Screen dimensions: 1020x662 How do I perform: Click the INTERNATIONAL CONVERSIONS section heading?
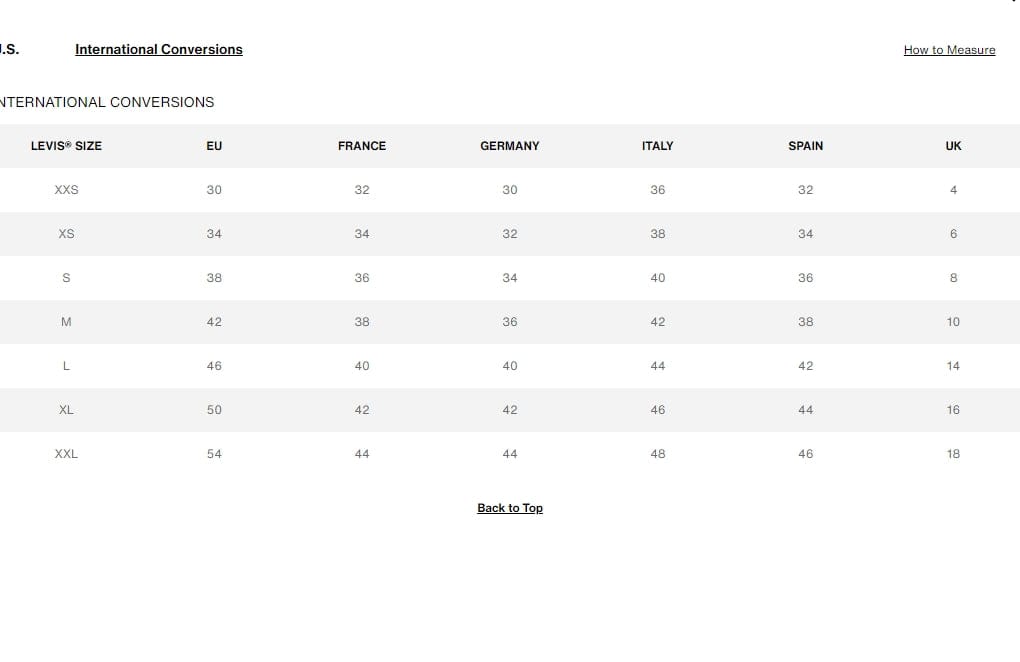(107, 102)
